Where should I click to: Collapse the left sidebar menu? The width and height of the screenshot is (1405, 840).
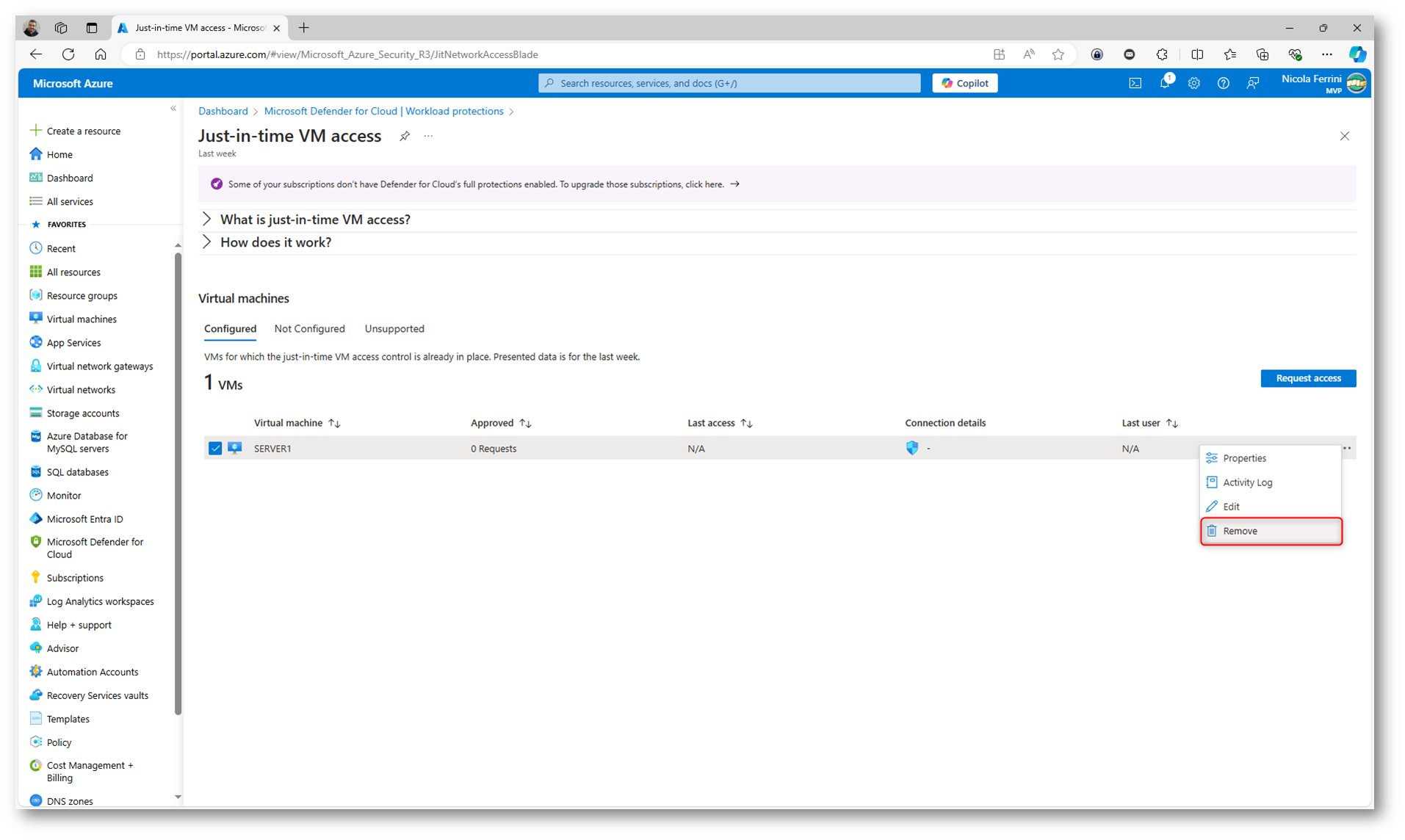173,109
